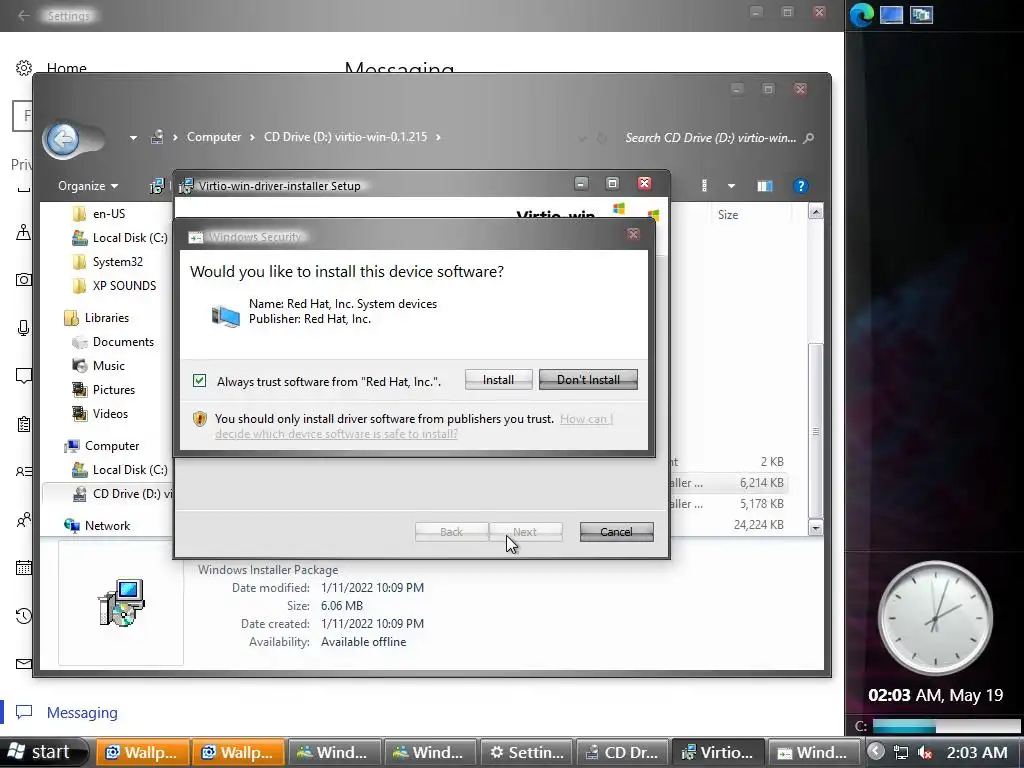This screenshot has width=1024, height=768.
Task: Click the email envelope icon in Settings sidebar
Action: (x=24, y=664)
